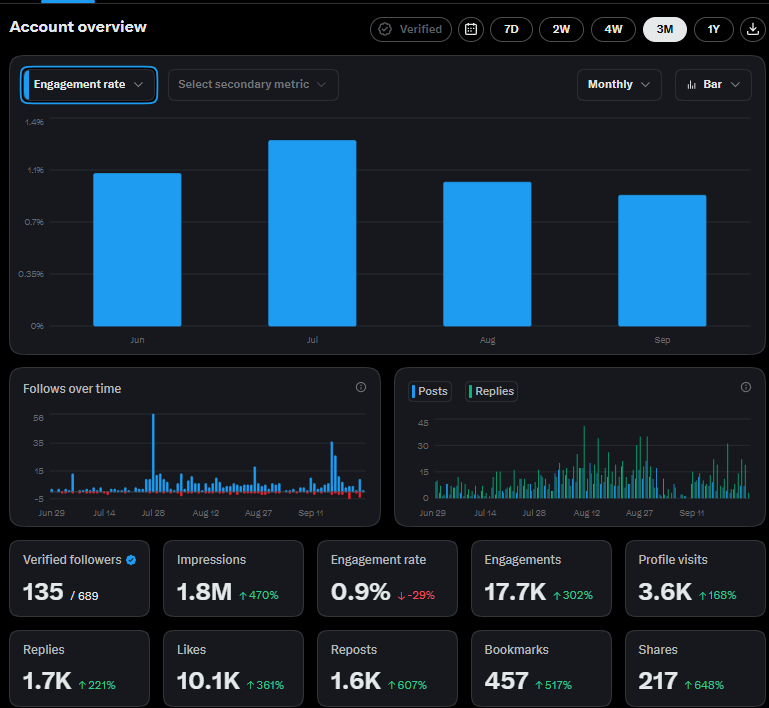Open the Monthly granularity dropdown
This screenshot has width=769, height=708.
[619, 85]
